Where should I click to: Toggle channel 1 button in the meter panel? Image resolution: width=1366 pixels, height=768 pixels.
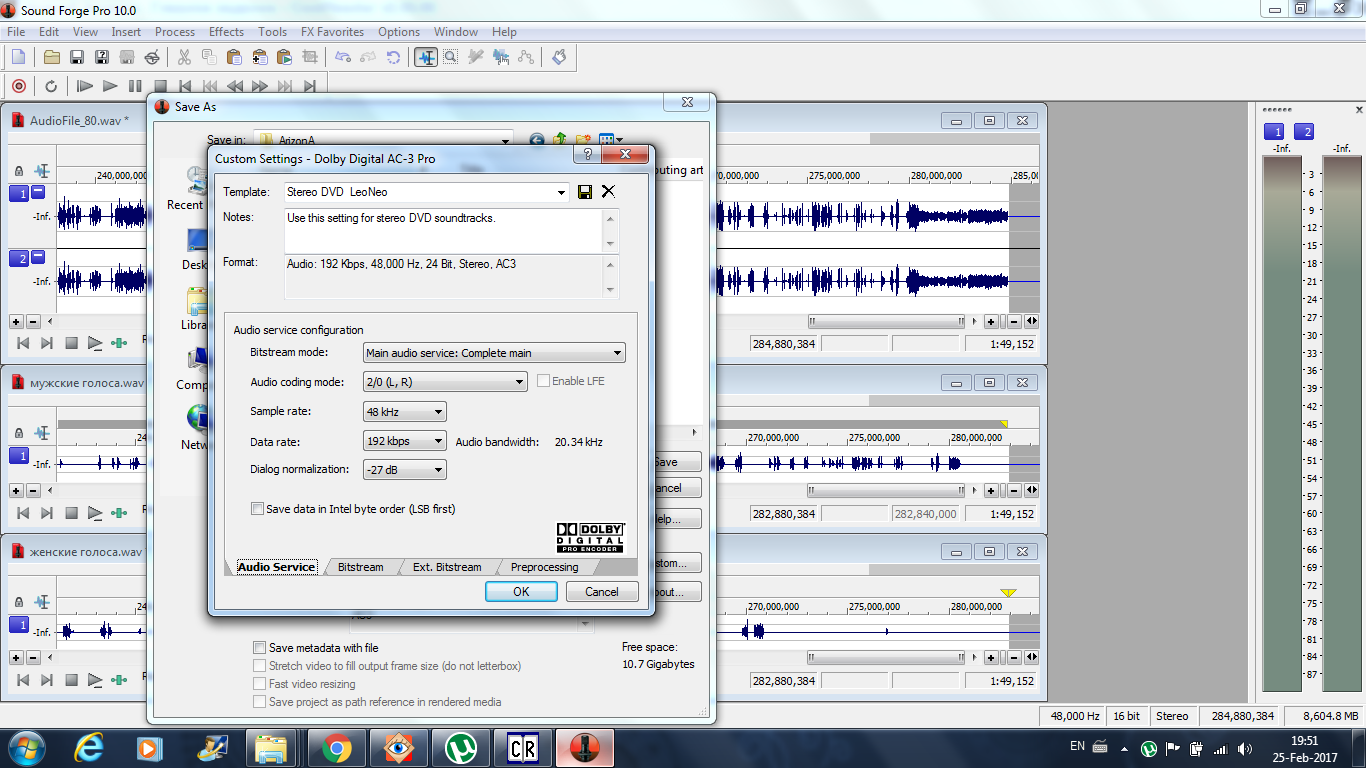[1274, 132]
